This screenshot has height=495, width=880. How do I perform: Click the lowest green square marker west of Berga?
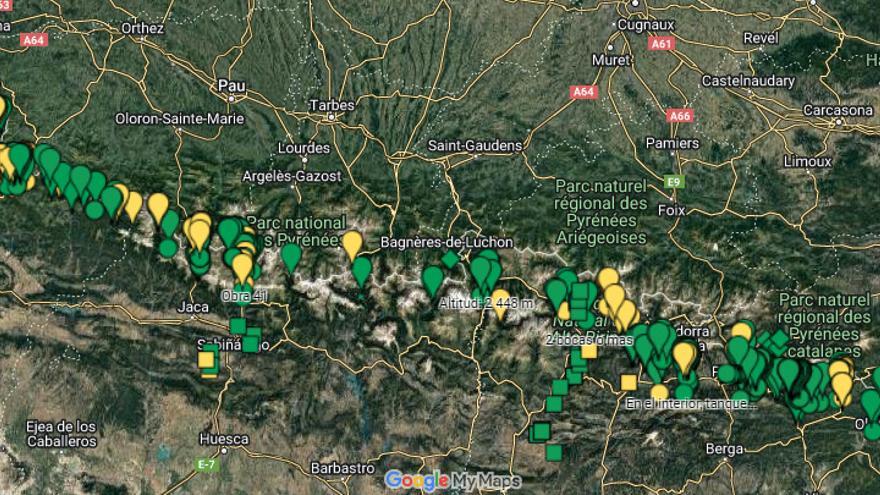click(554, 452)
